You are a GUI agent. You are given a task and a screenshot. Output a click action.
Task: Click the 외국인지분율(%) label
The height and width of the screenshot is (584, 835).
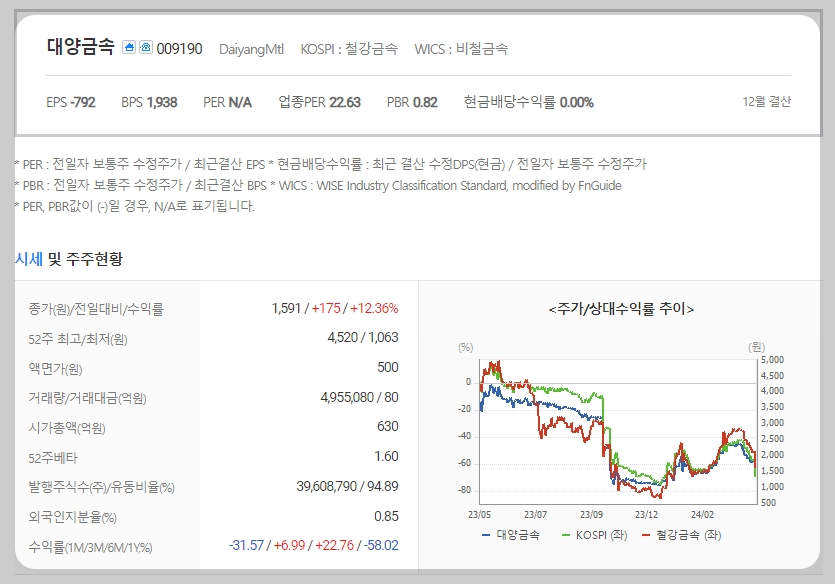(x=72, y=517)
